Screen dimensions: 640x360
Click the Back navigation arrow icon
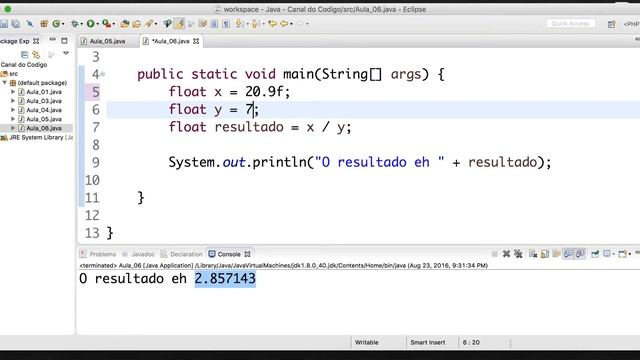tap(284, 24)
